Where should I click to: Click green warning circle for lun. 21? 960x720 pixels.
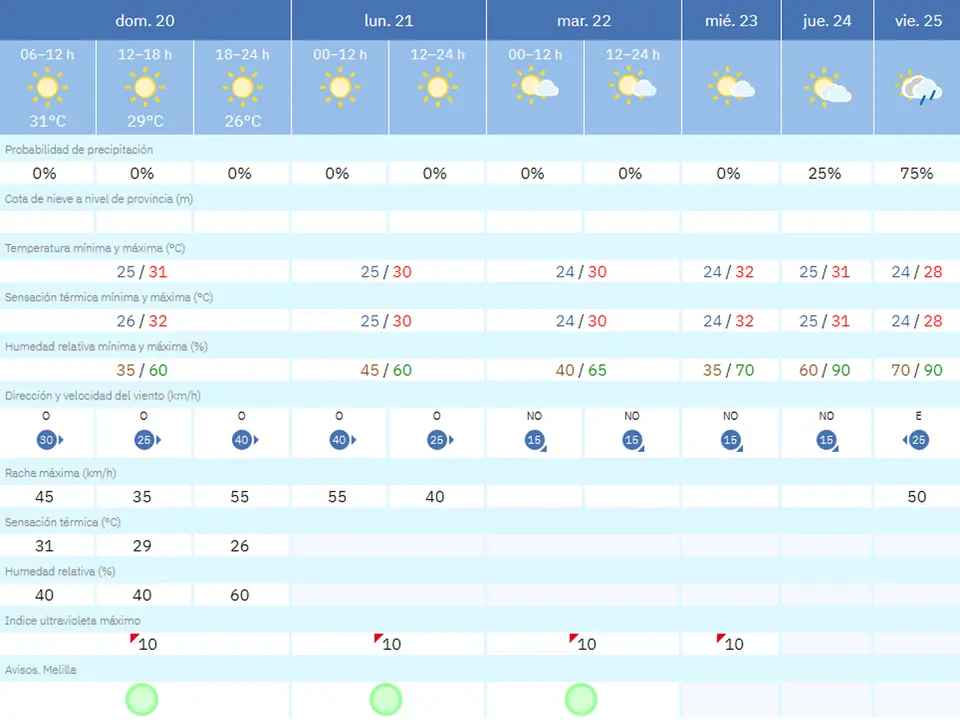click(386, 699)
